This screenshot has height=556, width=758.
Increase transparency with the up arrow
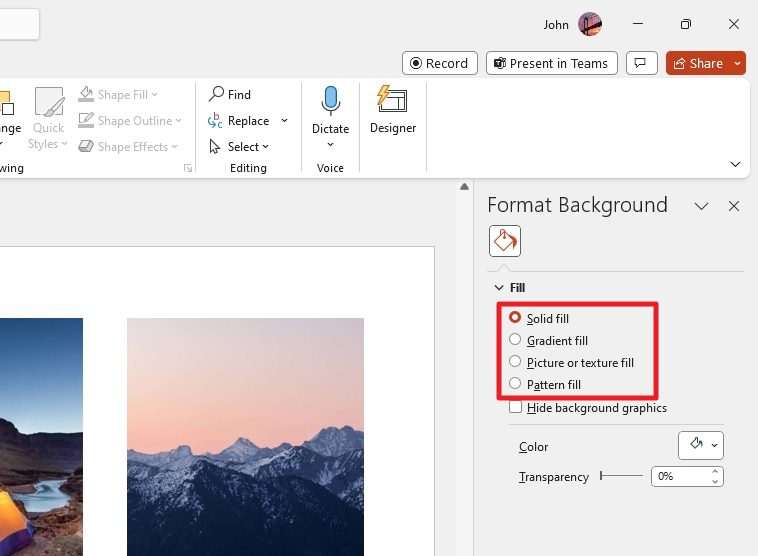click(715, 471)
